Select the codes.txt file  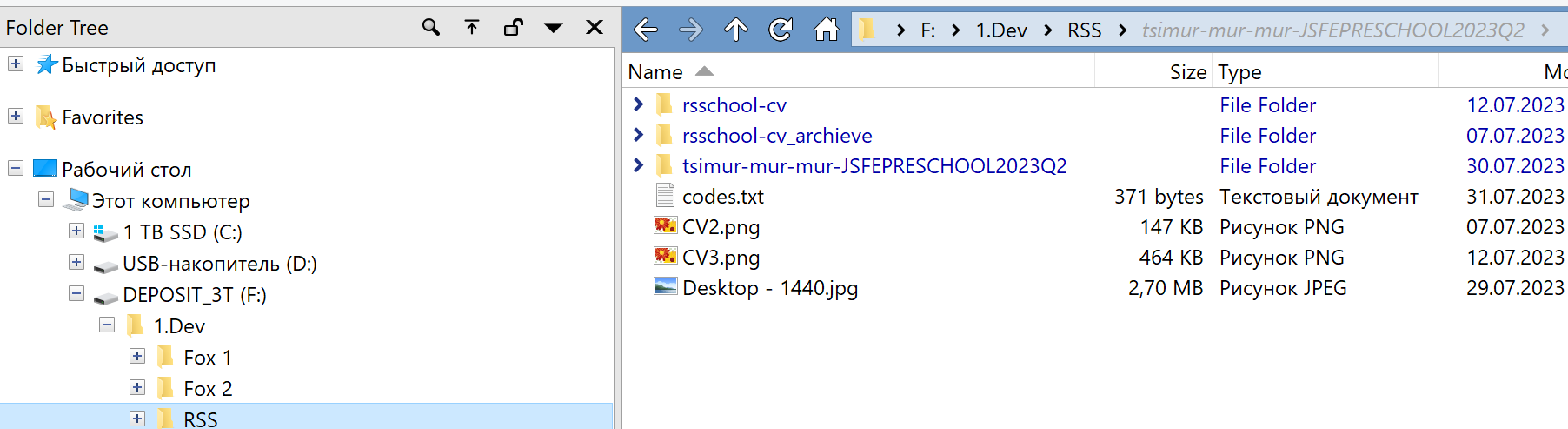[722, 197]
